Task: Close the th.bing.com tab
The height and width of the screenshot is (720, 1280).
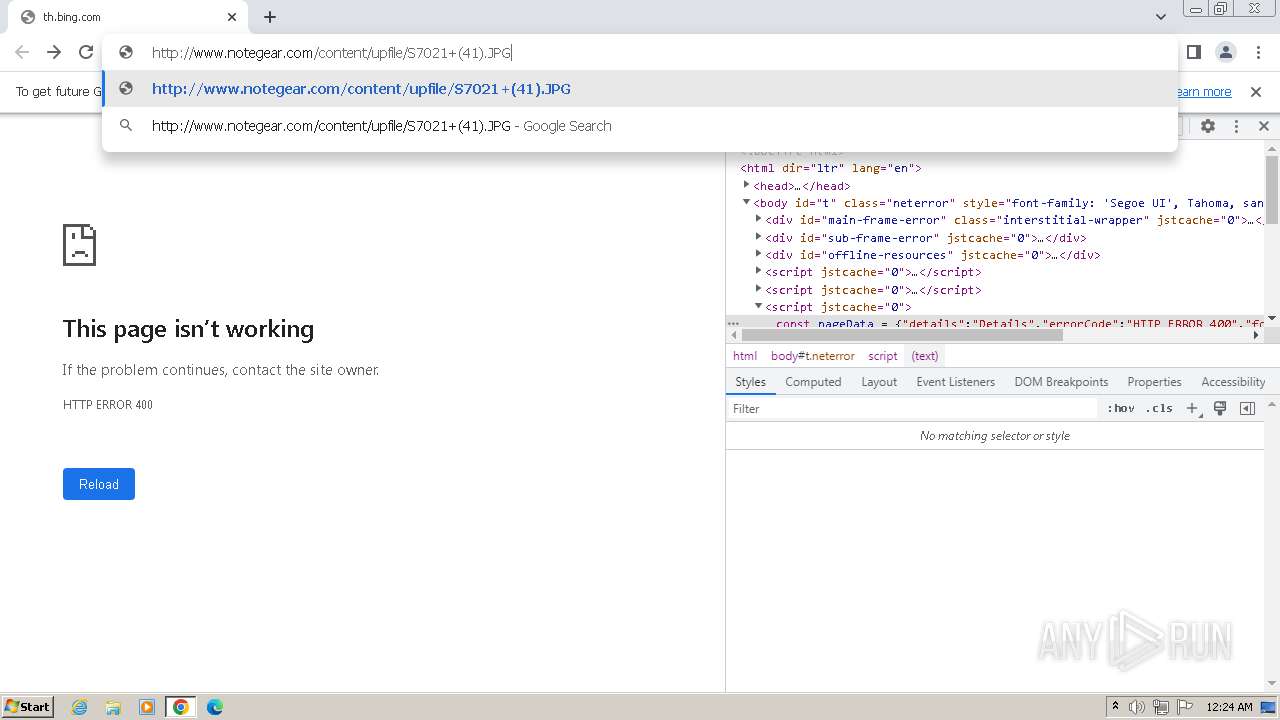Action: [232, 17]
